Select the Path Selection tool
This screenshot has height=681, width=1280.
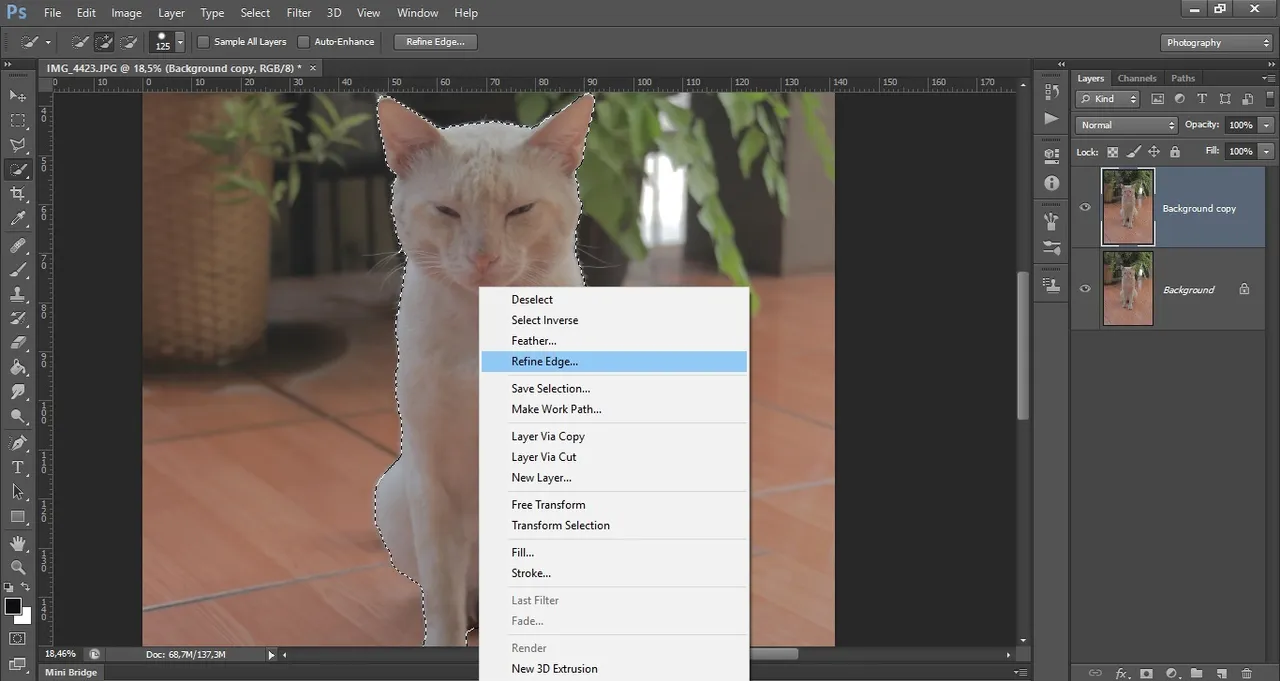[x=18, y=492]
